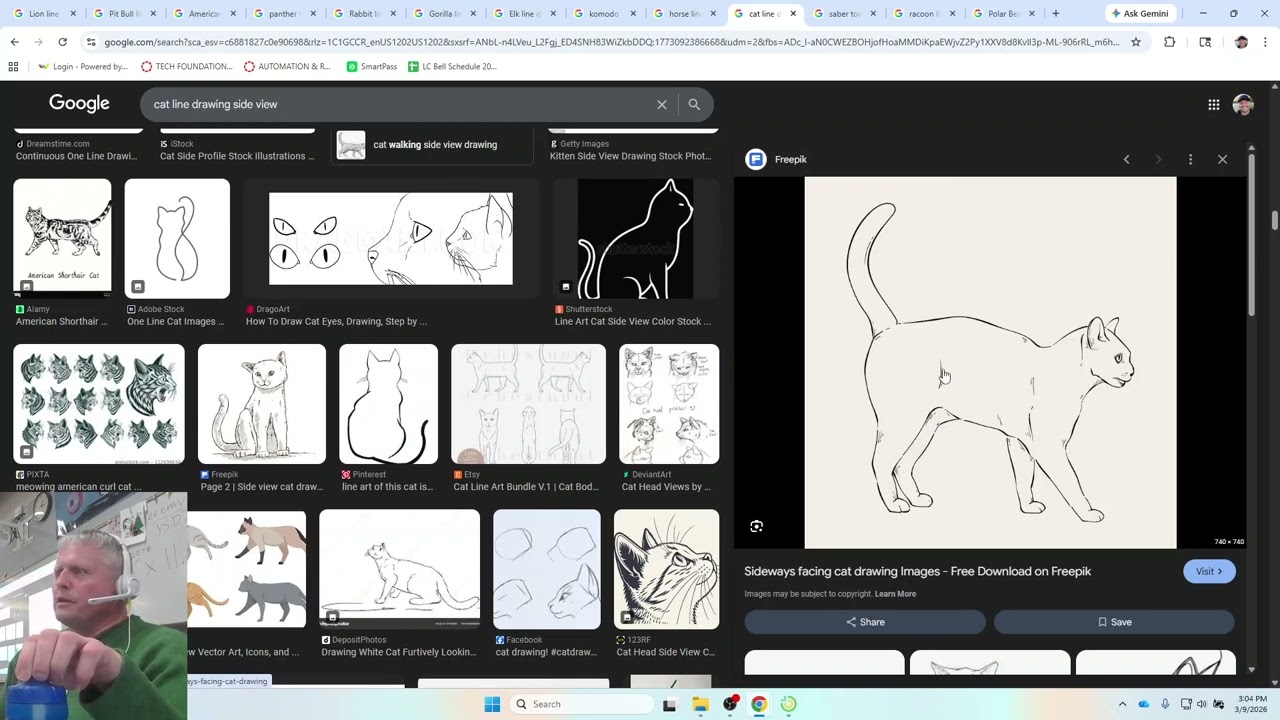Open File Explorer from taskbar
1280x720 pixels.
pyautogui.click(x=700, y=704)
